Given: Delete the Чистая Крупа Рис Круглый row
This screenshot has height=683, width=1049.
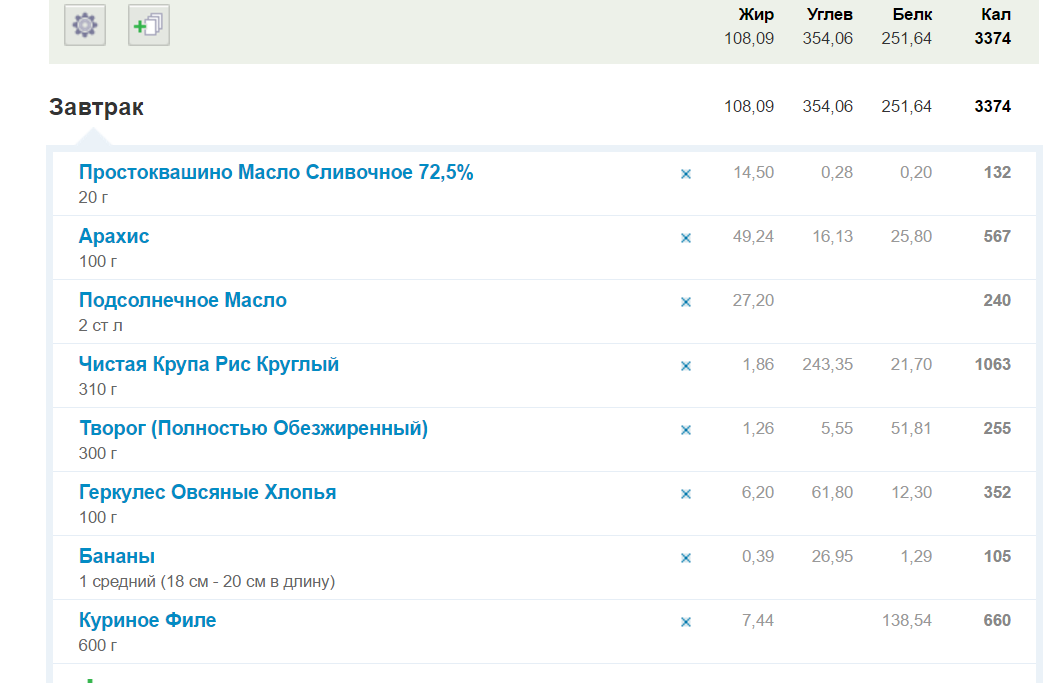Looking at the screenshot, I should 686,366.
